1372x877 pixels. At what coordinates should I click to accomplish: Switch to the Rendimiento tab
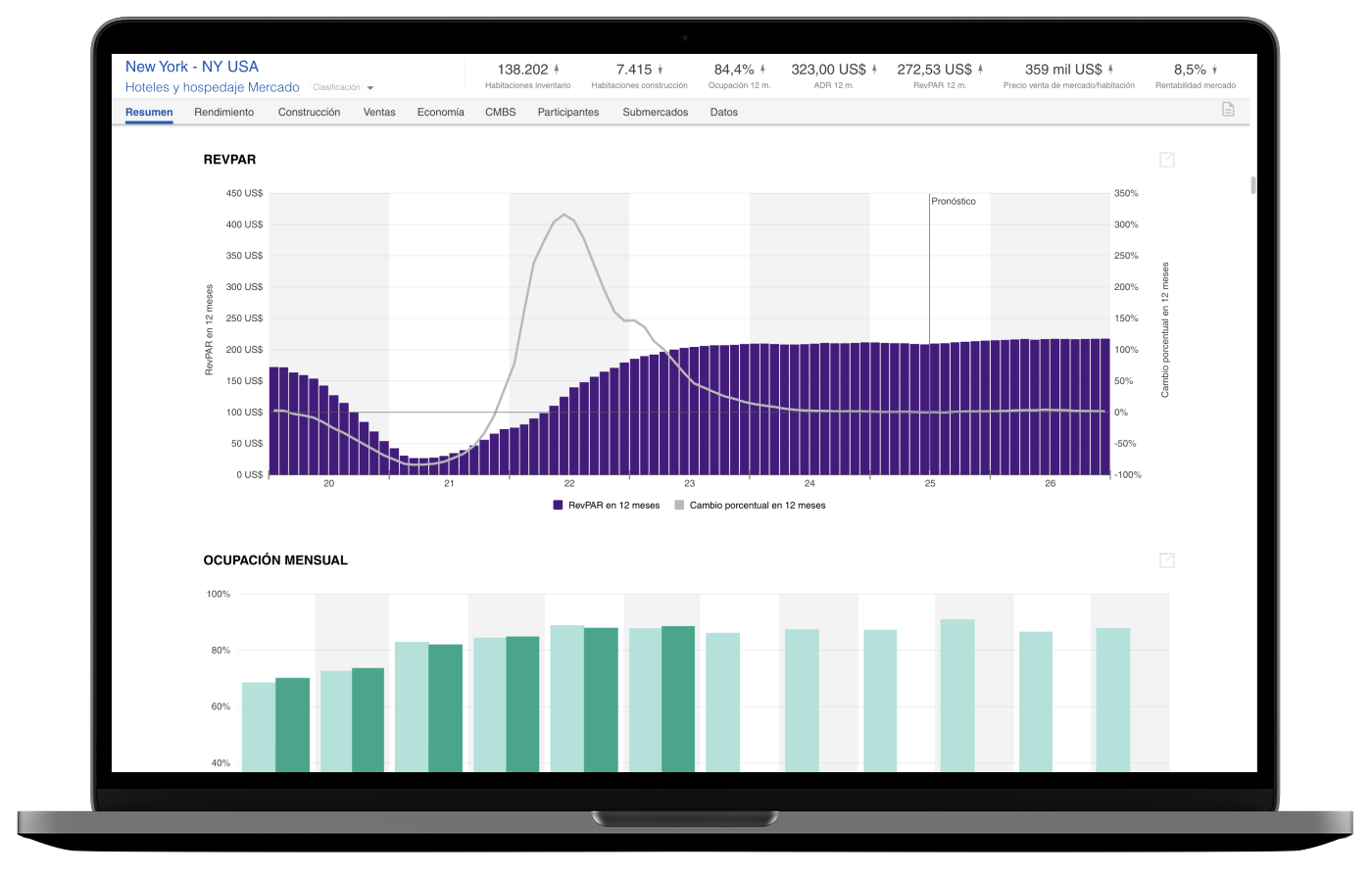[223, 113]
